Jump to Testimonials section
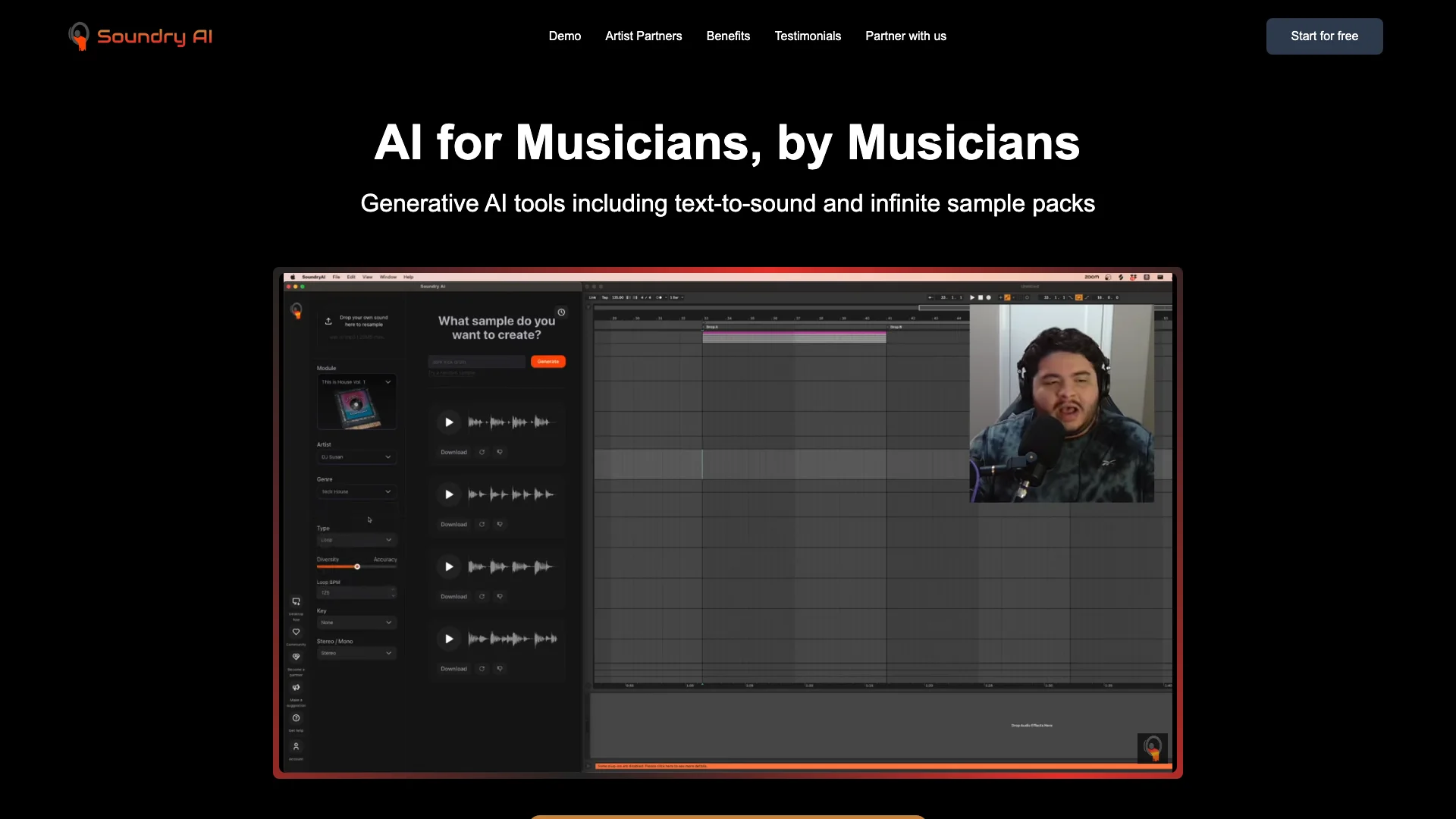Screen dimensions: 1456x819 pyautogui.click(x=808, y=36)
